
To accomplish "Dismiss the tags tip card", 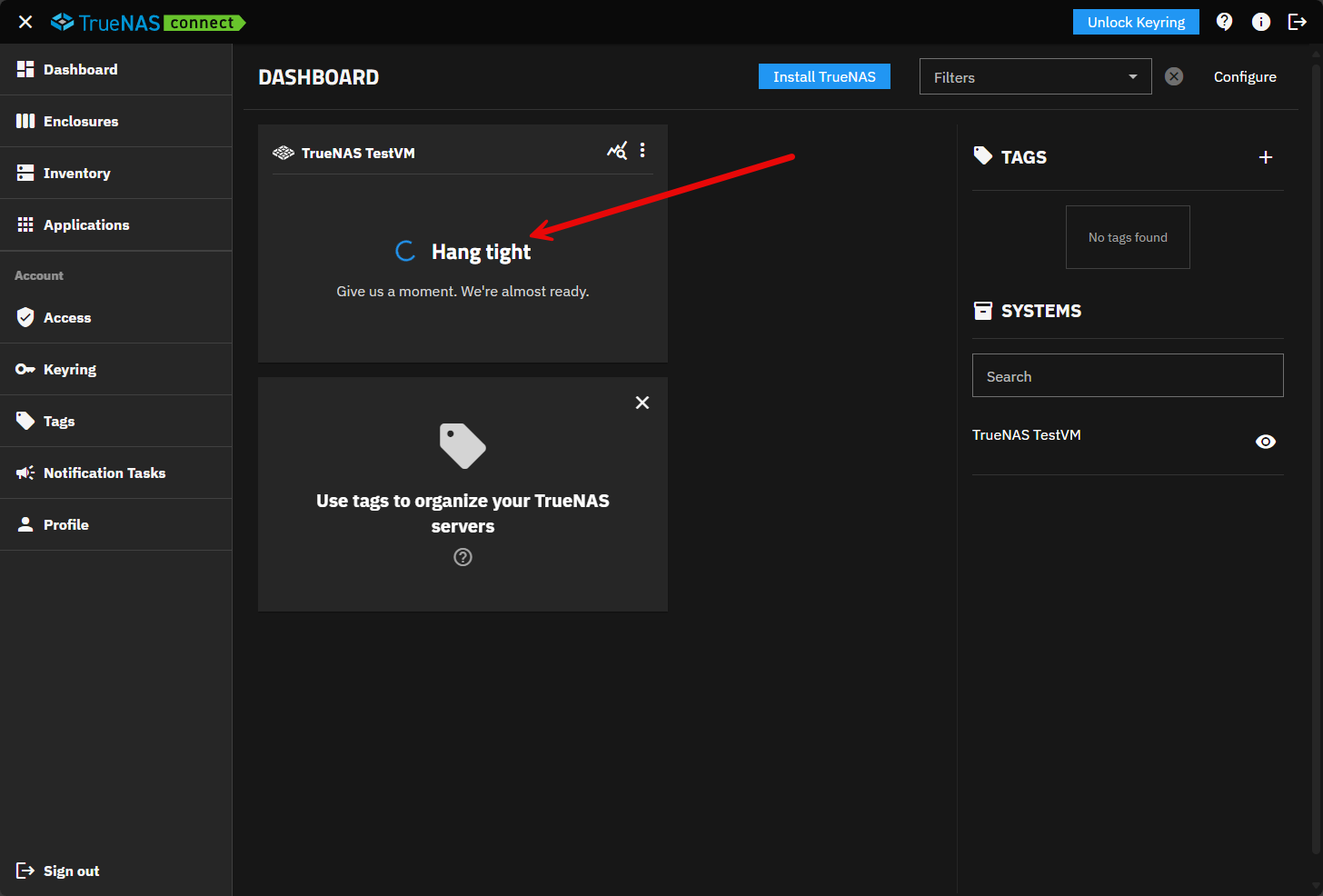I will (642, 403).
